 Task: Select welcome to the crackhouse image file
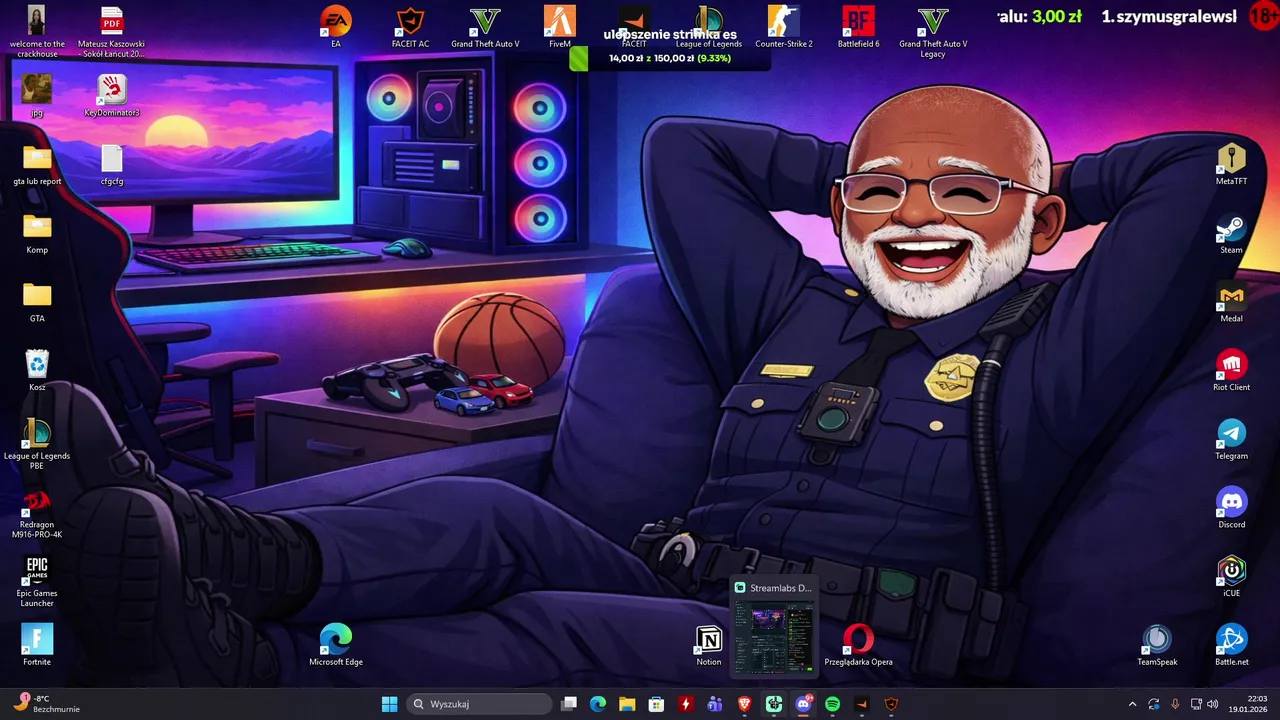coord(37,31)
